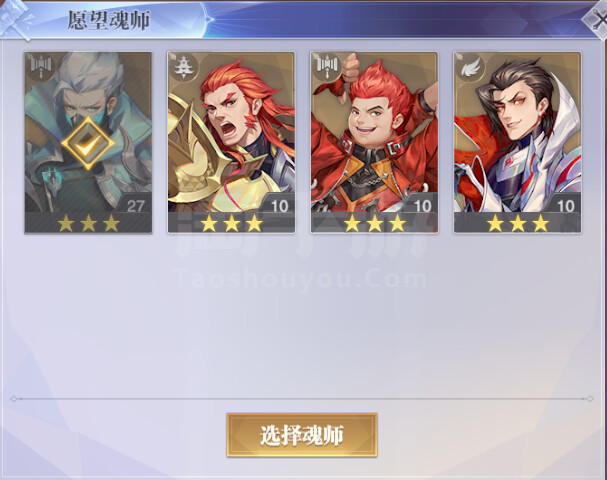Click three-star rating under gray-haired card
This screenshot has width=607, height=480.
[88, 223]
